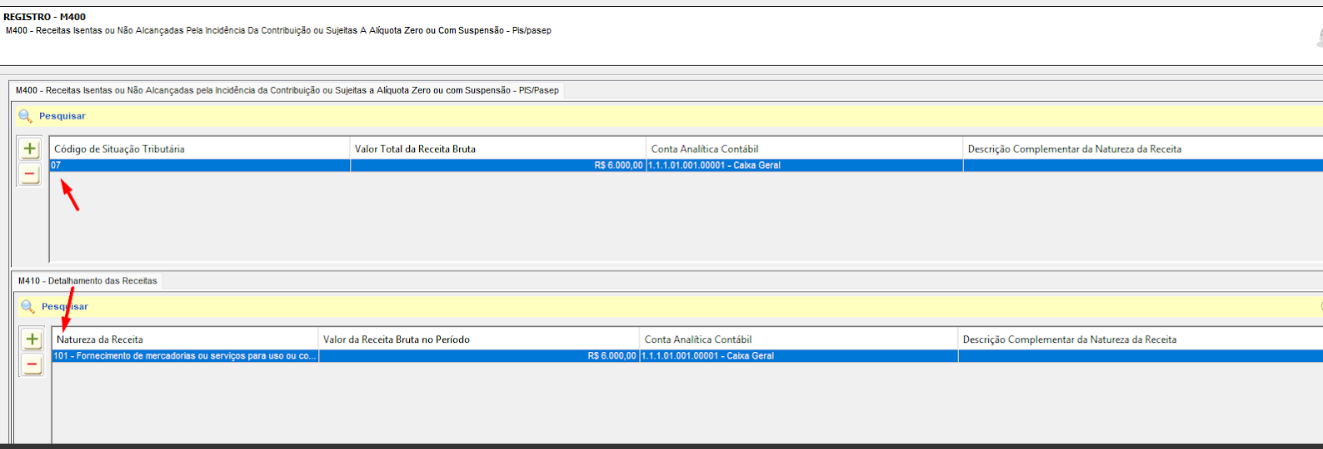Select M410 - Detalhamento das Receitas tab
Image resolution: width=1323 pixels, height=449 pixels.
coord(87,281)
